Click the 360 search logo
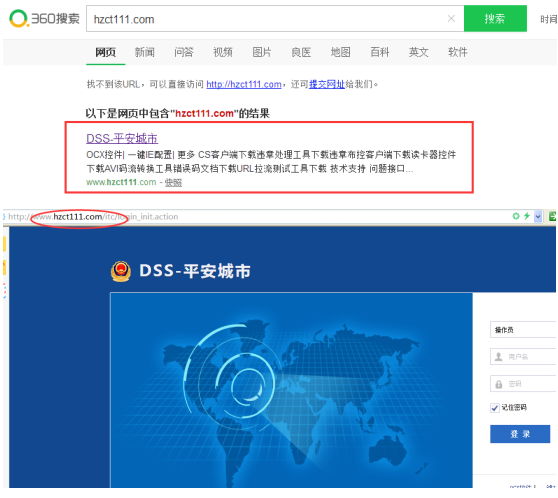This screenshot has width=558, height=498. [x=44, y=18]
